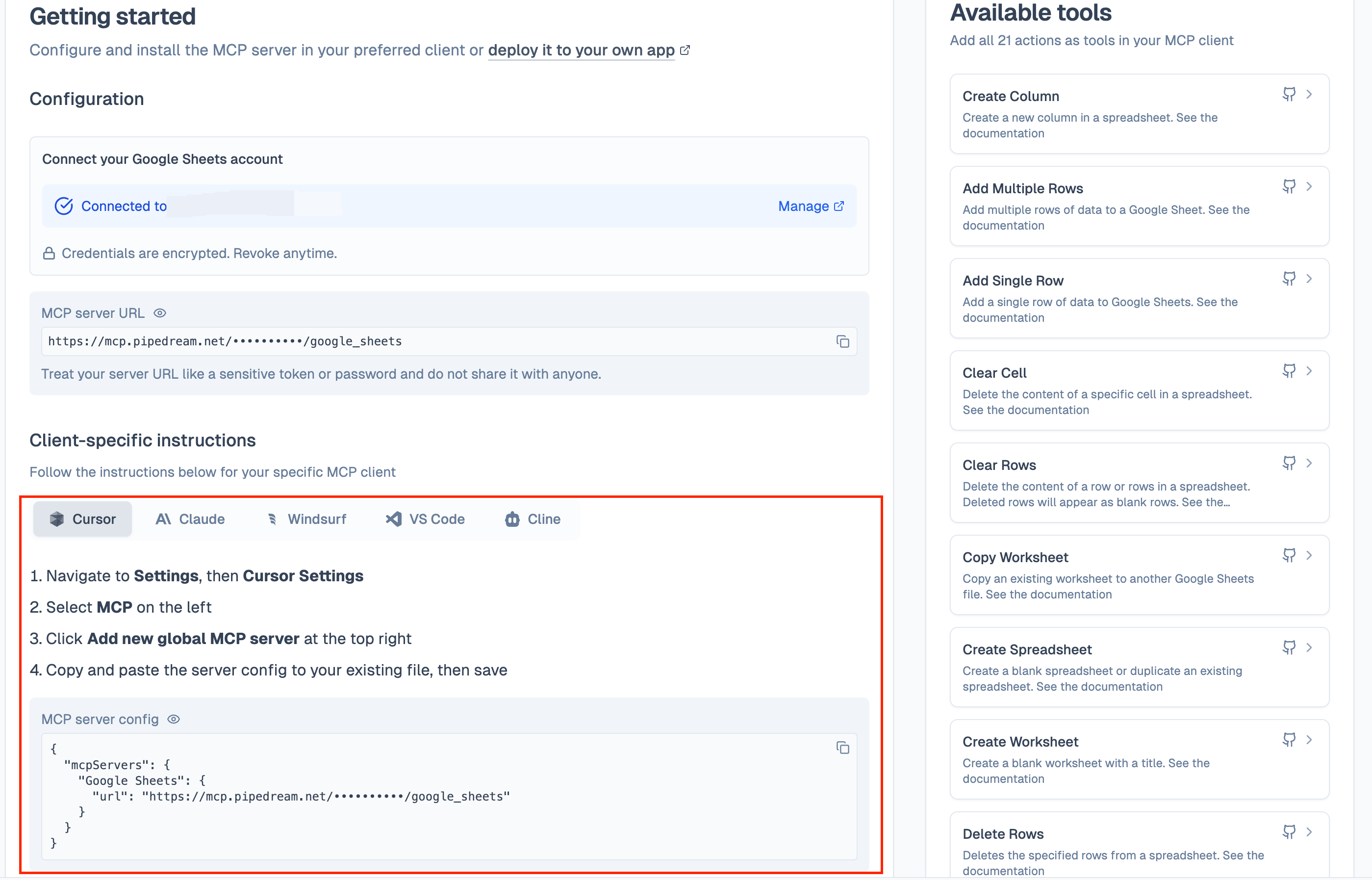Expand the Add Multiple Rows tool
Screen dimensions: 1372x880
[1309, 187]
